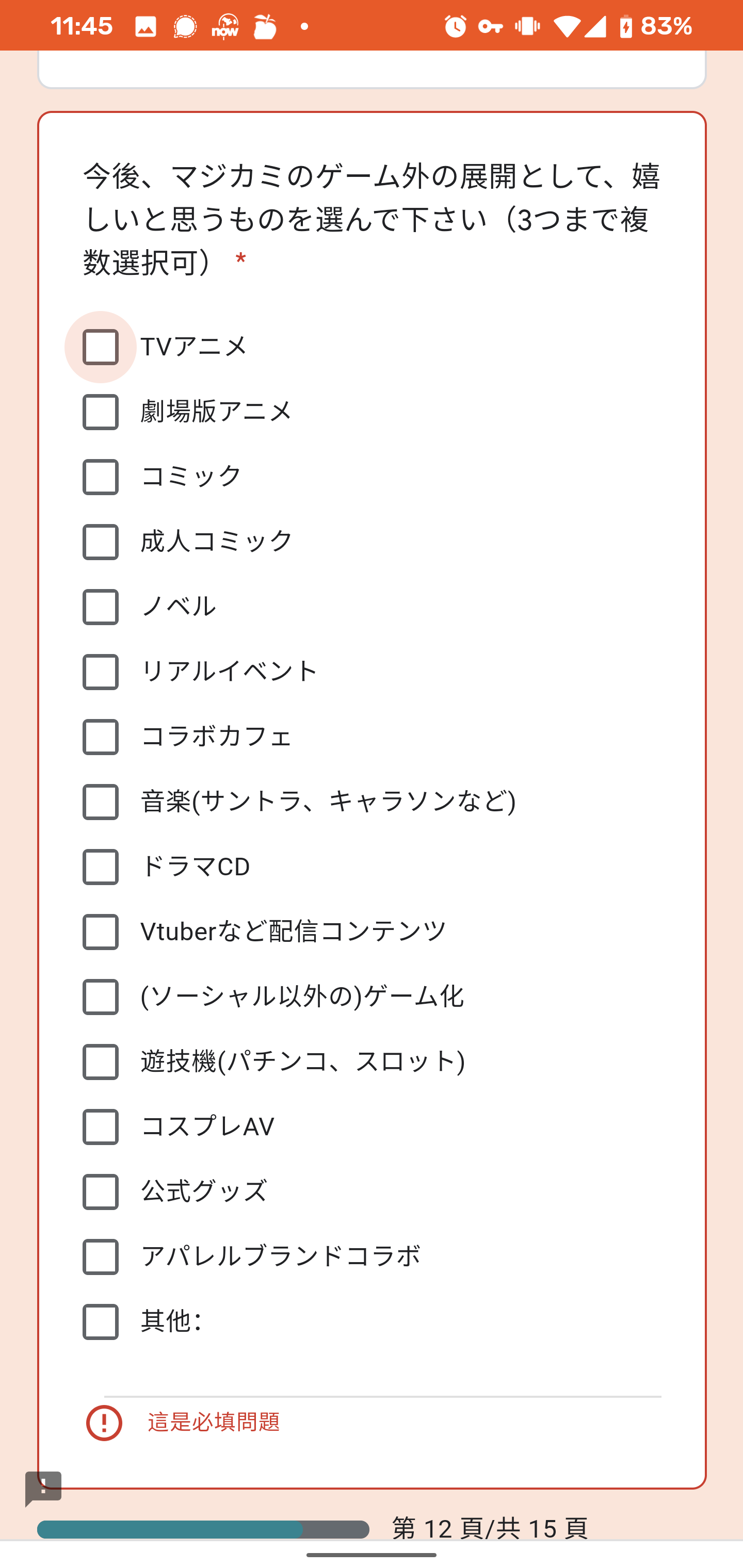Select the コミック checkbox

coord(101,477)
